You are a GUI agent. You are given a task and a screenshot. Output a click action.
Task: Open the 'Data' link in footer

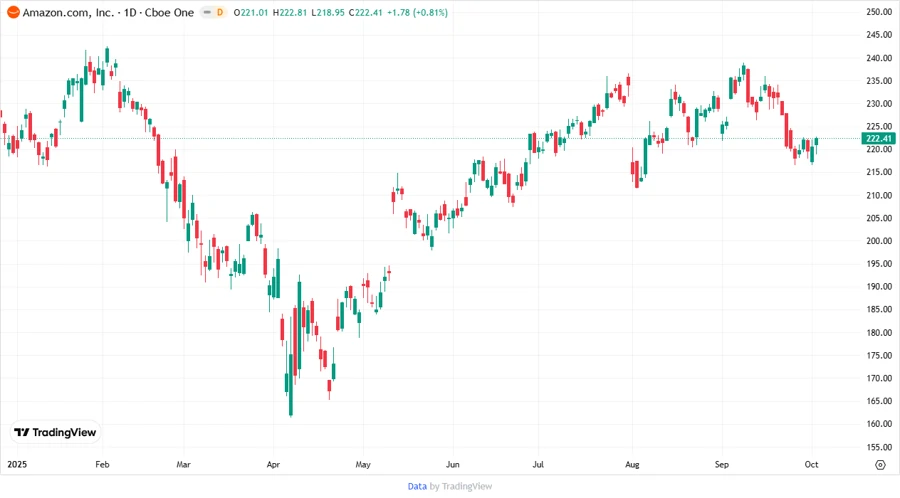[417, 486]
